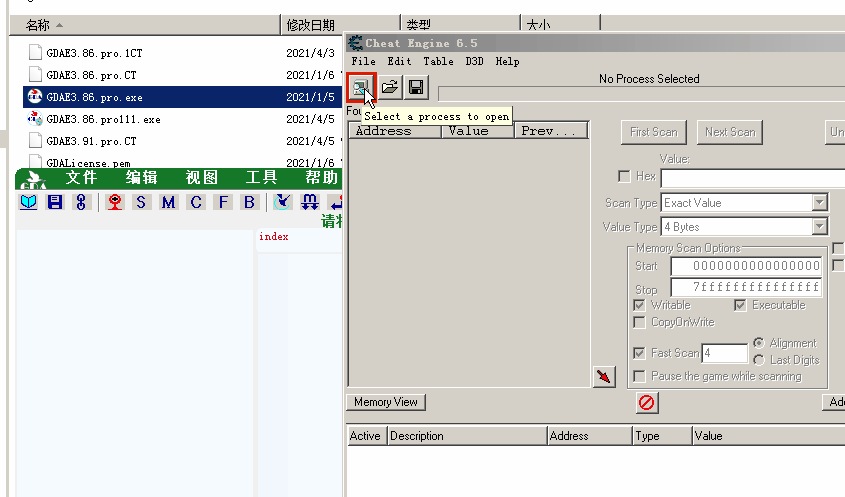
Task: Select GDAE3.86.pro111.exe file icon
Action: [x=35, y=119]
